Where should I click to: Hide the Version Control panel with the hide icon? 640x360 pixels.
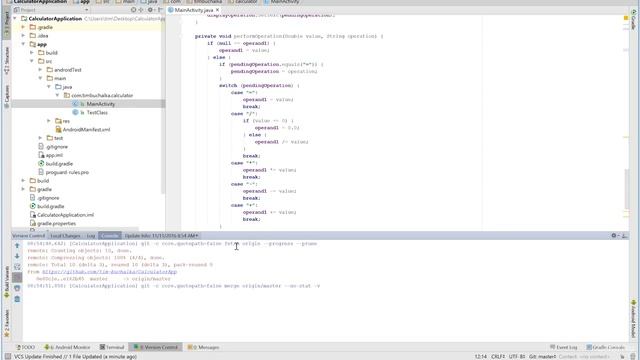[624, 236]
